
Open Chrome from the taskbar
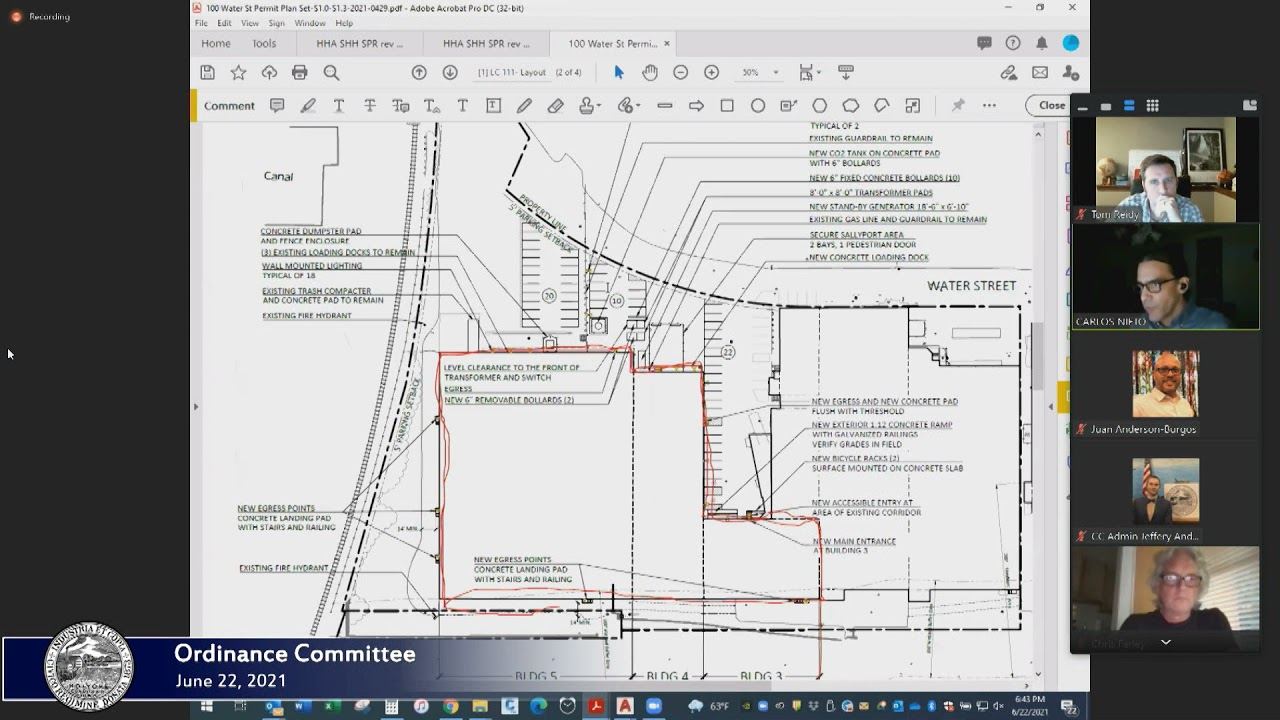pos(451,706)
